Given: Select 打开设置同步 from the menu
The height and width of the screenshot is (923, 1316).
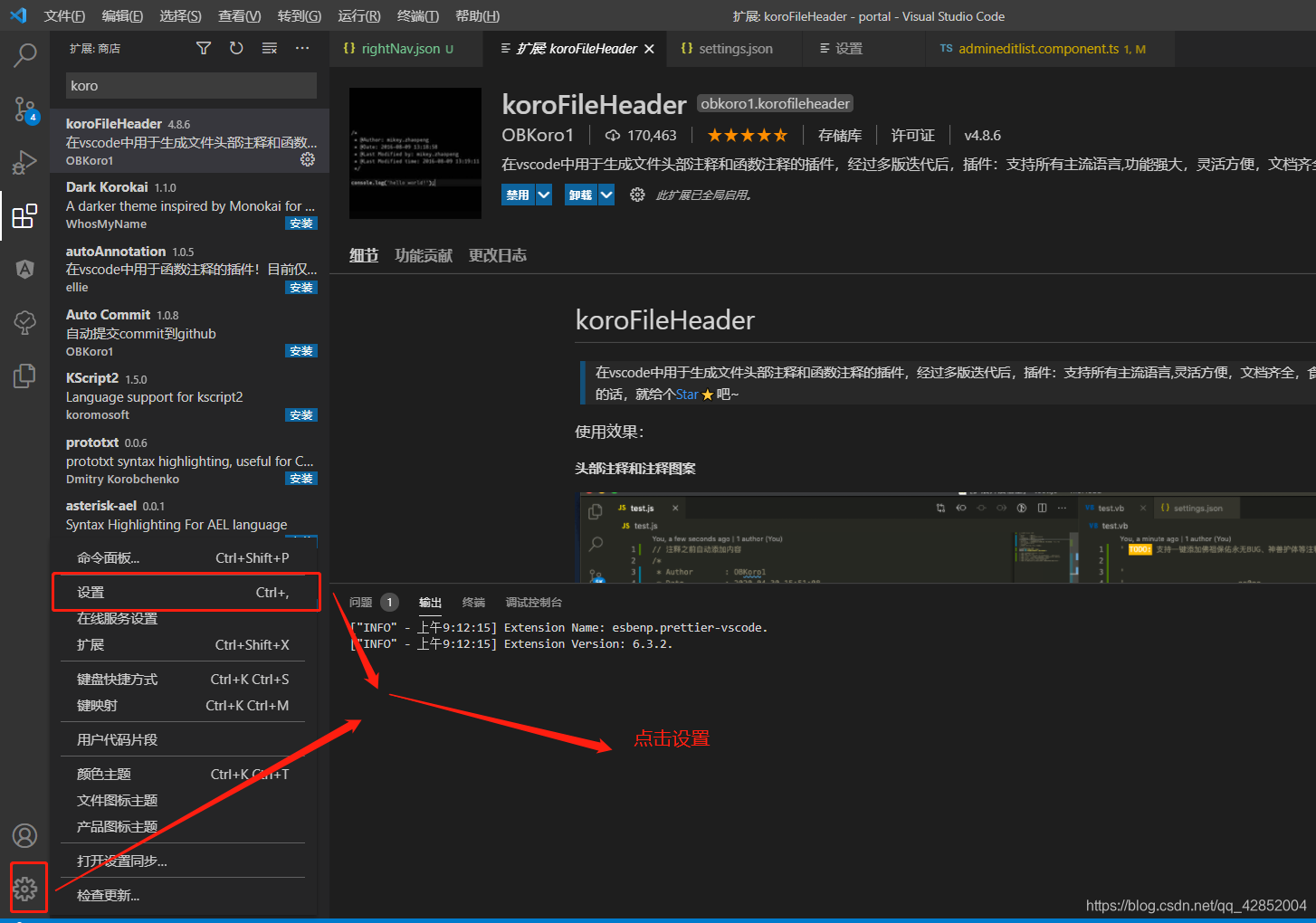Looking at the screenshot, I should 184,861.
